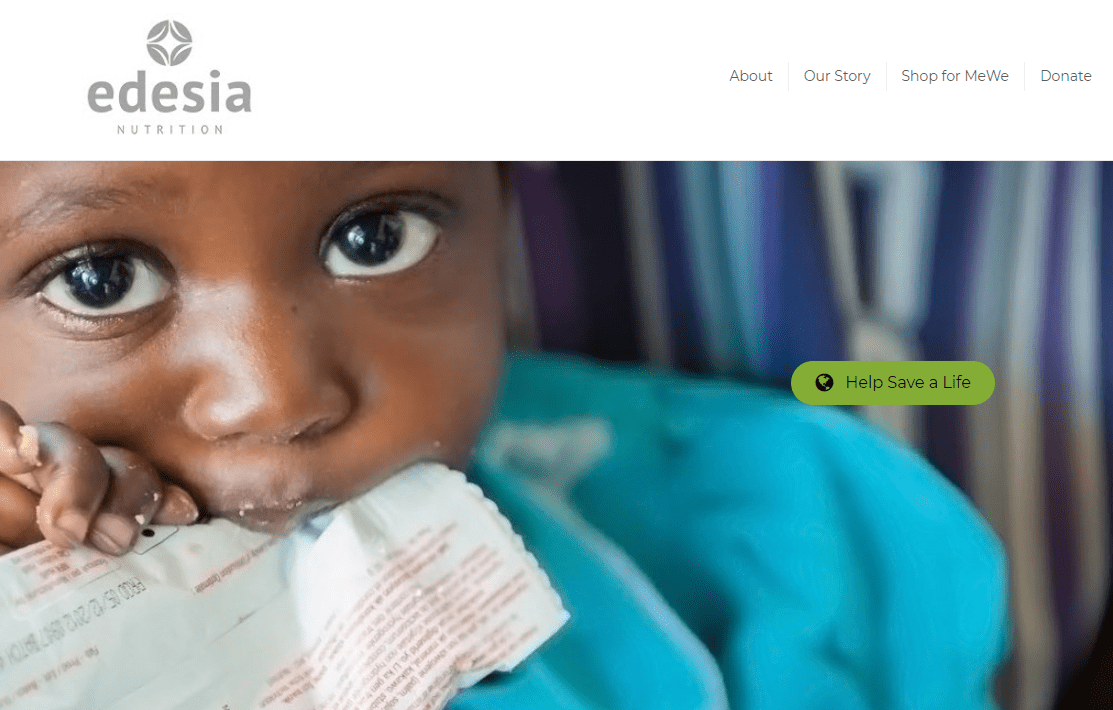This screenshot has height=710, width=1113.
Task: Open the About menu item
Action: point(750,76)
